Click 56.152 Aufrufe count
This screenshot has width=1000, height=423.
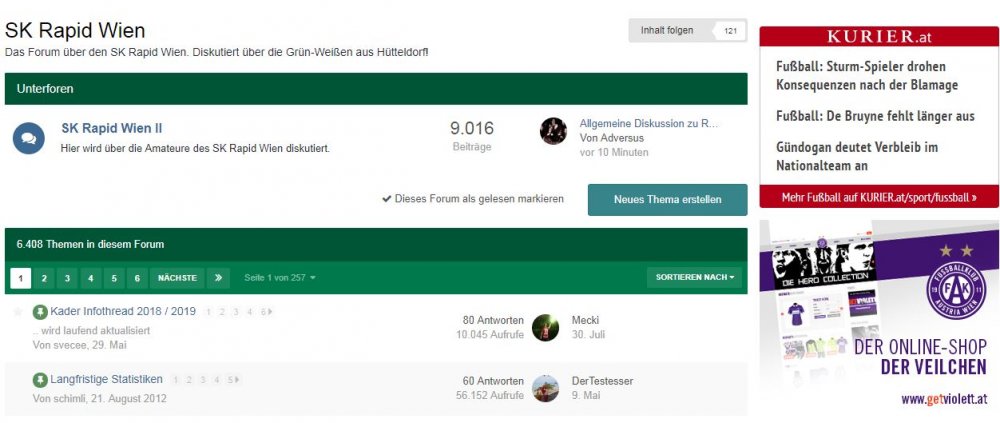point(490,395)
